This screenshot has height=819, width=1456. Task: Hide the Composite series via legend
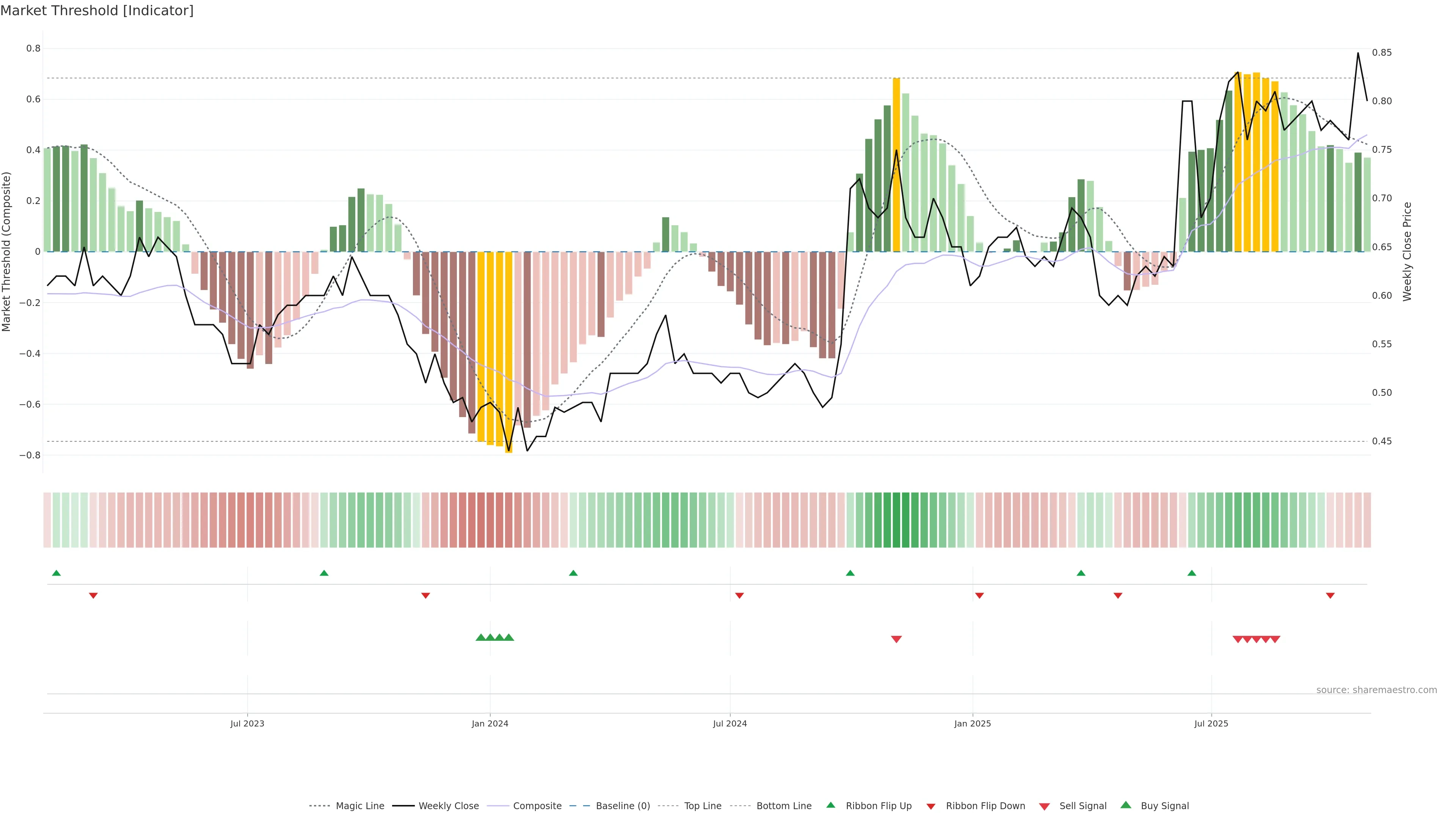[x=537, y=806]
